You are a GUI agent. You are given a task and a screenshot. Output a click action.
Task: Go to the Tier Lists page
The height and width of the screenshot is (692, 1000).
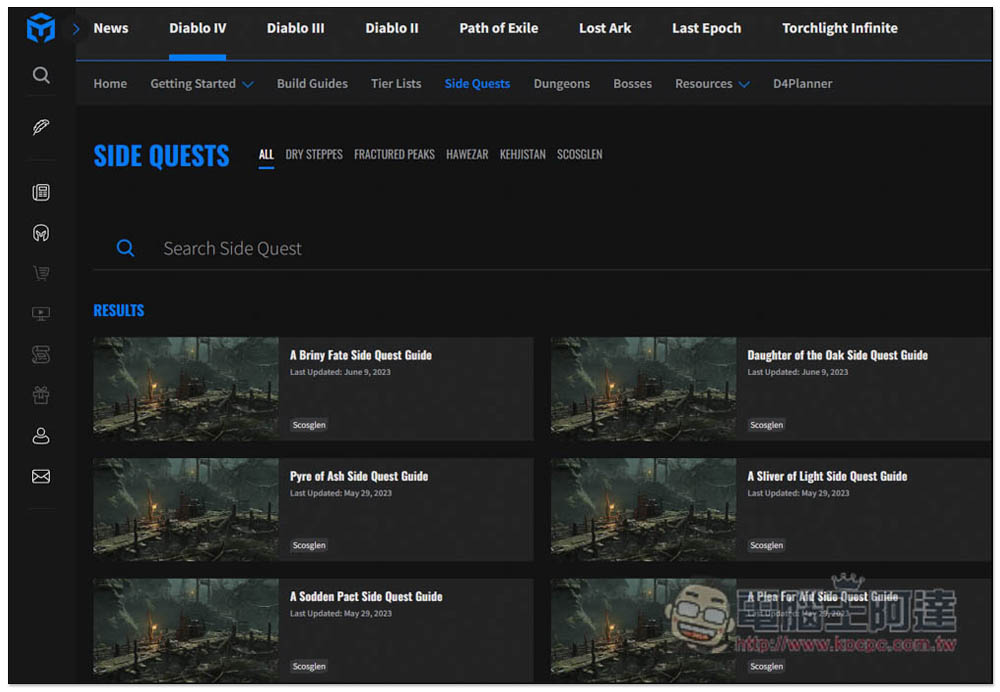click(x=396, y=84)
